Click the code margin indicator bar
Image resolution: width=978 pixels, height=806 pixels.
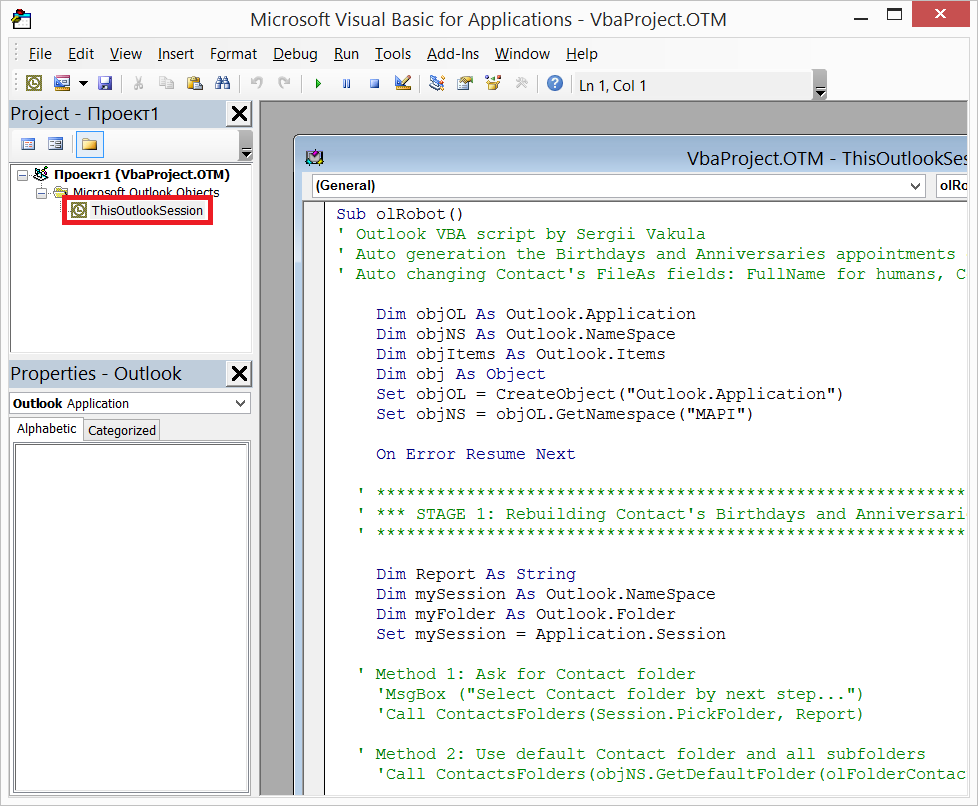(314, 499)
